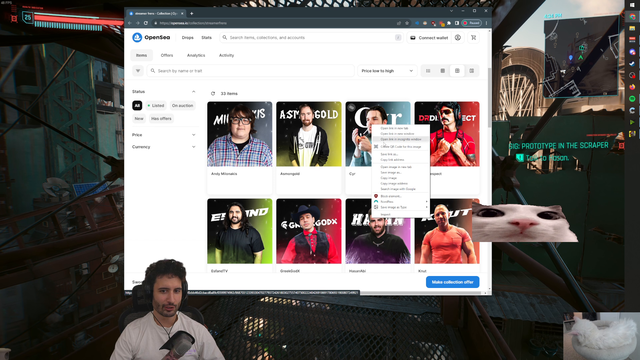Open the Chrome extensions puzzle icon

(x=449, y=23)
